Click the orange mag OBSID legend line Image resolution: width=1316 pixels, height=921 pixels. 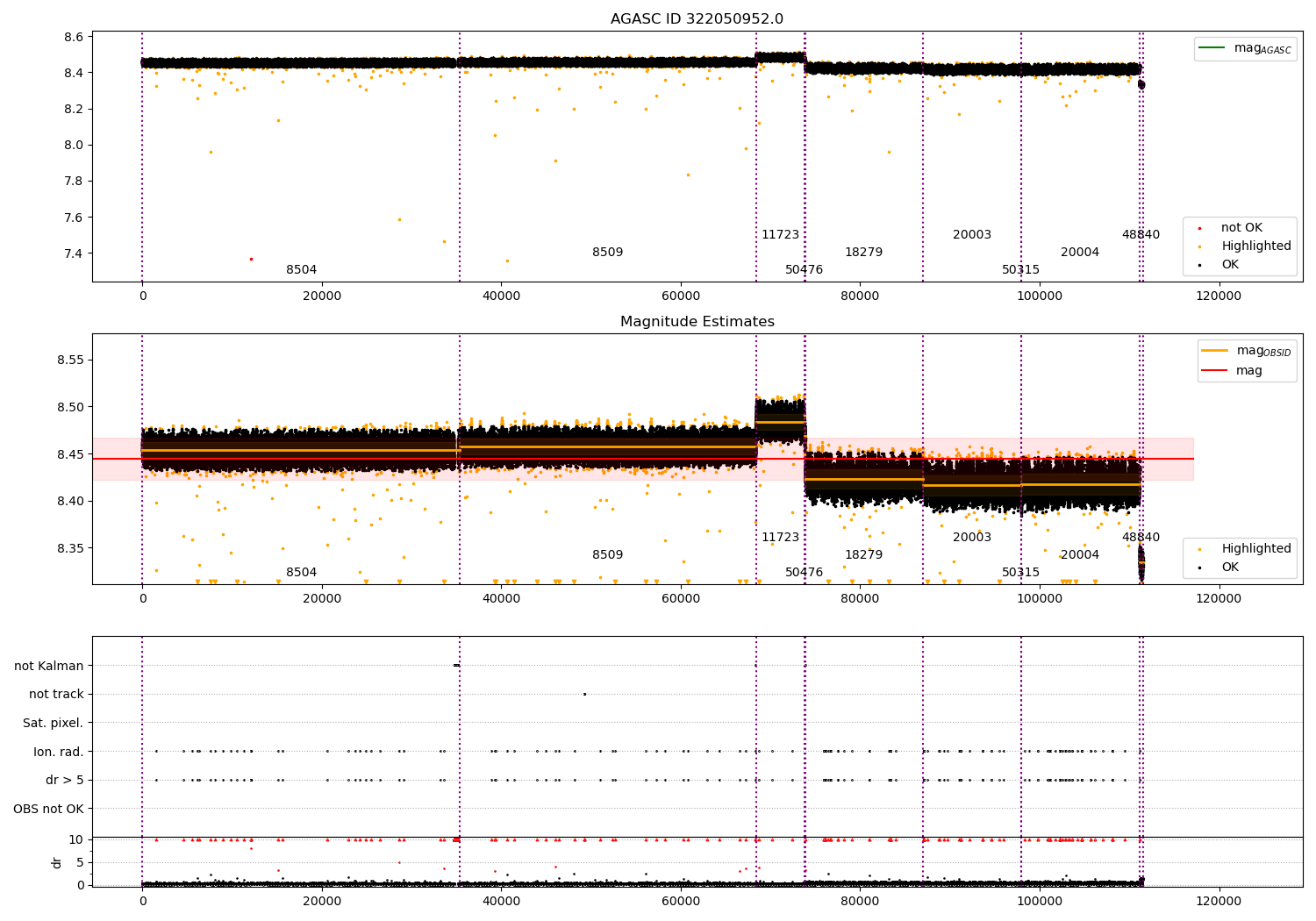point(1215,351)
